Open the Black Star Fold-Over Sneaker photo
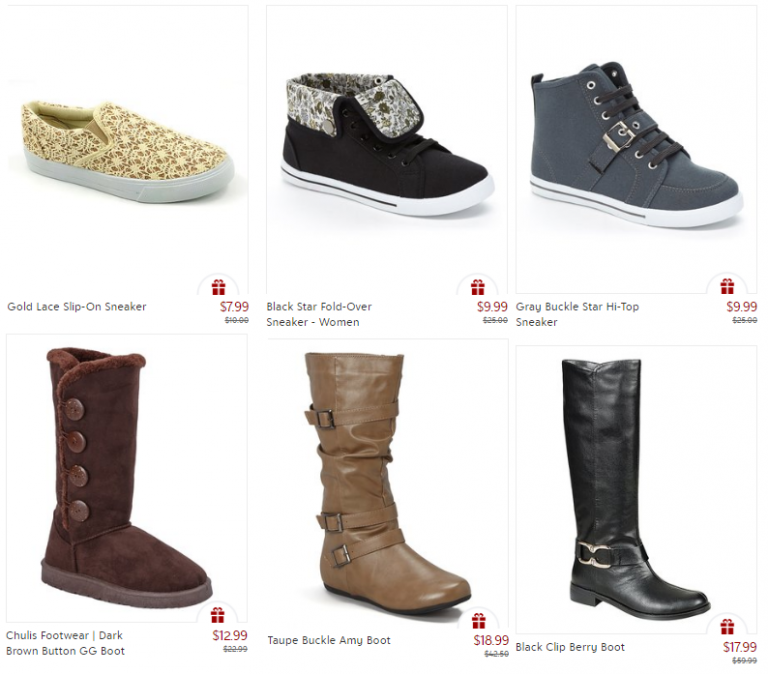 click(x=386, y=149)
